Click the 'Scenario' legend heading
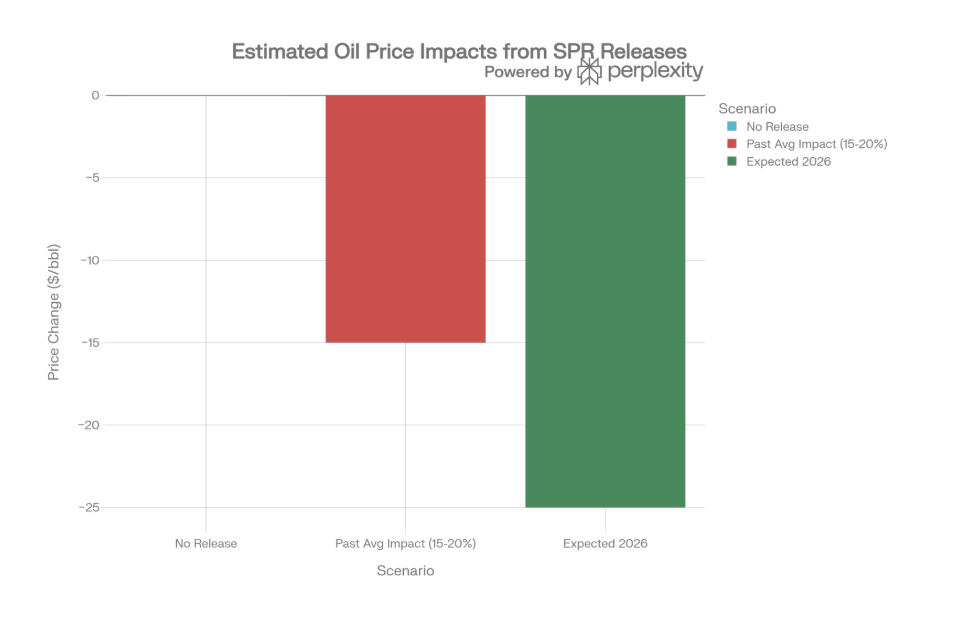This screenshot has width=962, height=644. pyautogui.click(x=747, y=108)
